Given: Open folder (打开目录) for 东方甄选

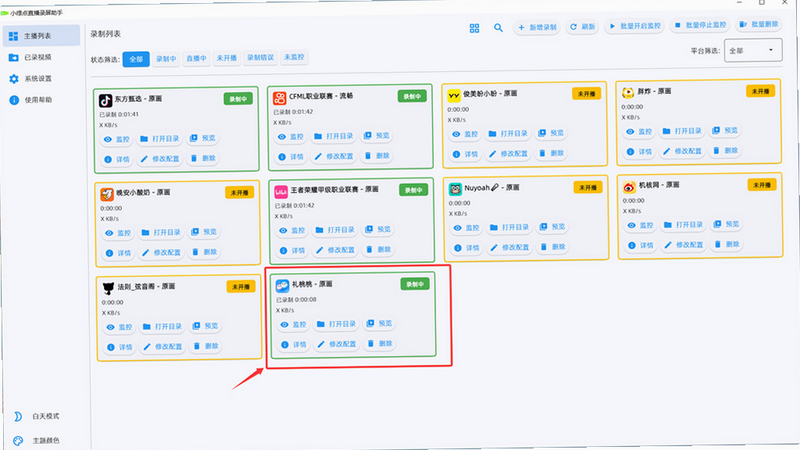Looking at the screenshot, I should [160, 139].
